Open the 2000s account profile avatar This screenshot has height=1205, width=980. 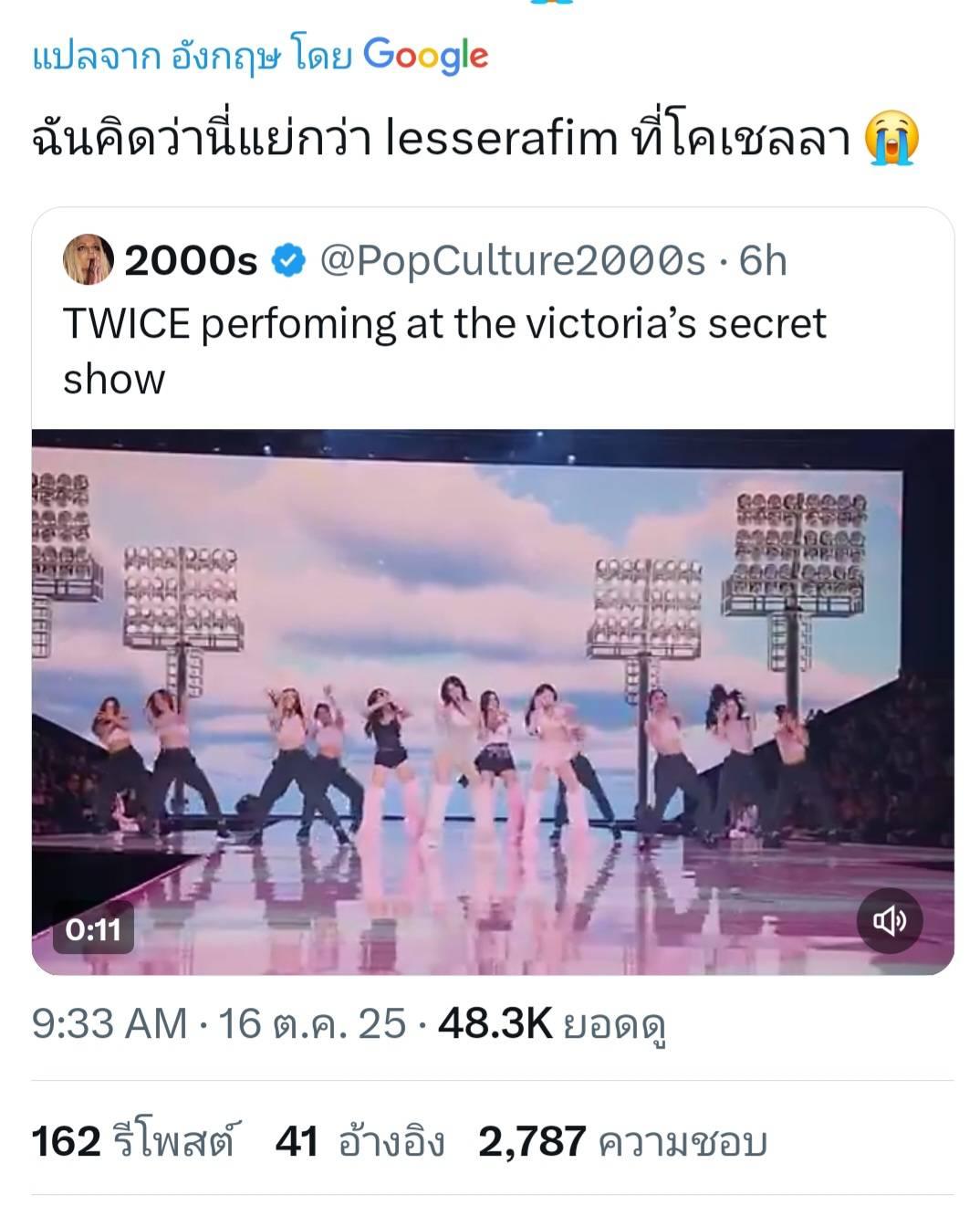[x=88, y=260]
